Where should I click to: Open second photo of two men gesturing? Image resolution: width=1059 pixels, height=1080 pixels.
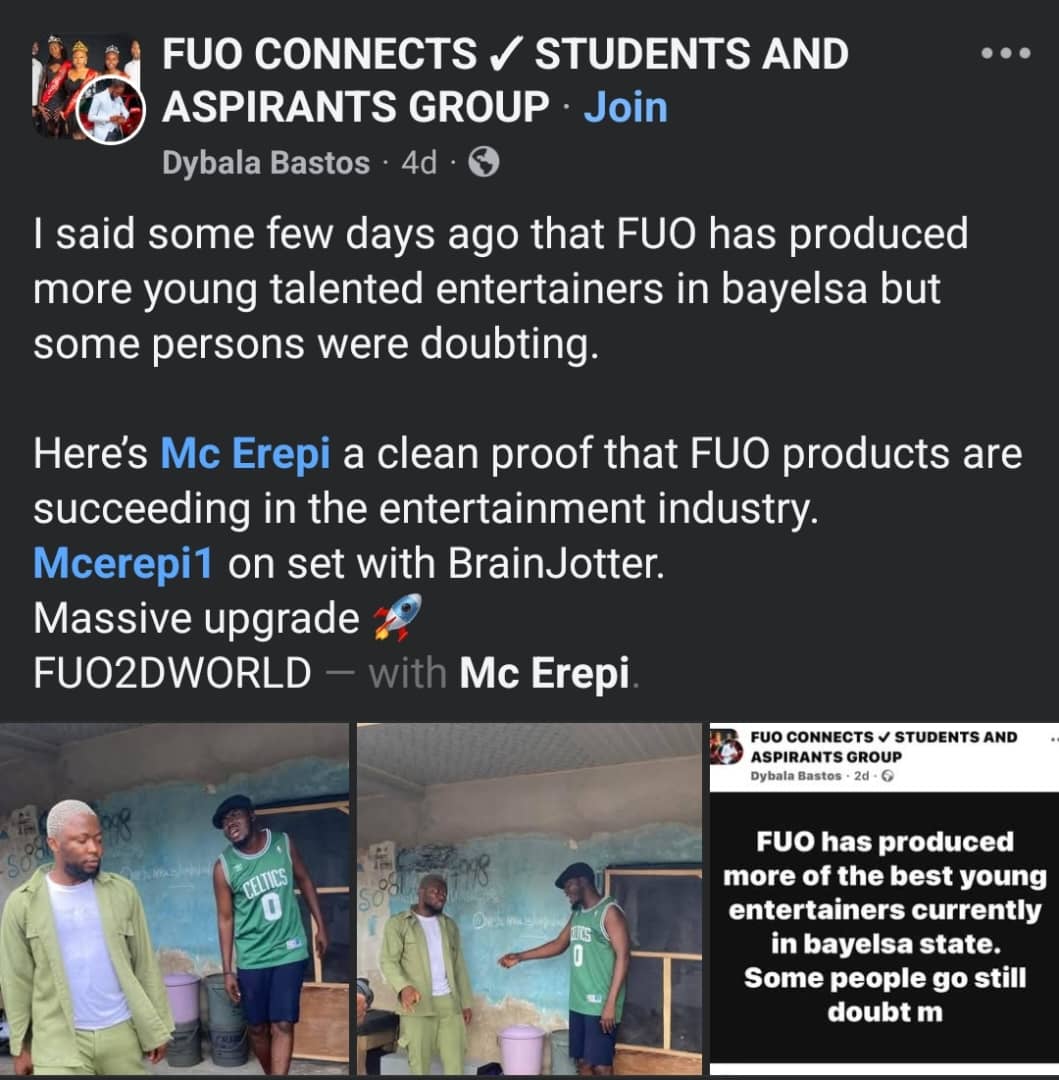tap(530, 898)
